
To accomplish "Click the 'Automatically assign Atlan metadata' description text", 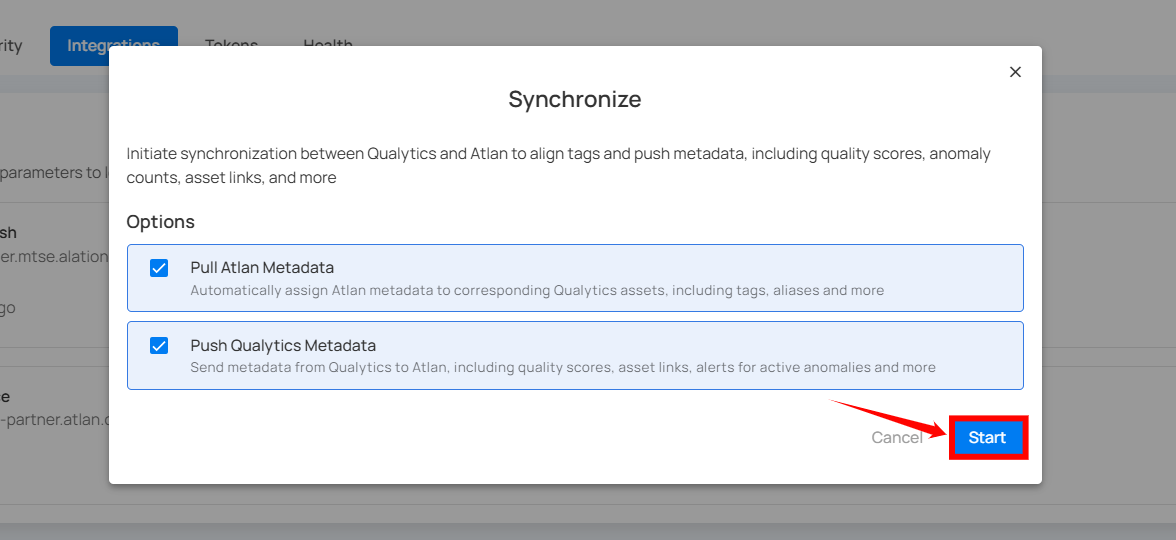I will (x=537, y=290).
